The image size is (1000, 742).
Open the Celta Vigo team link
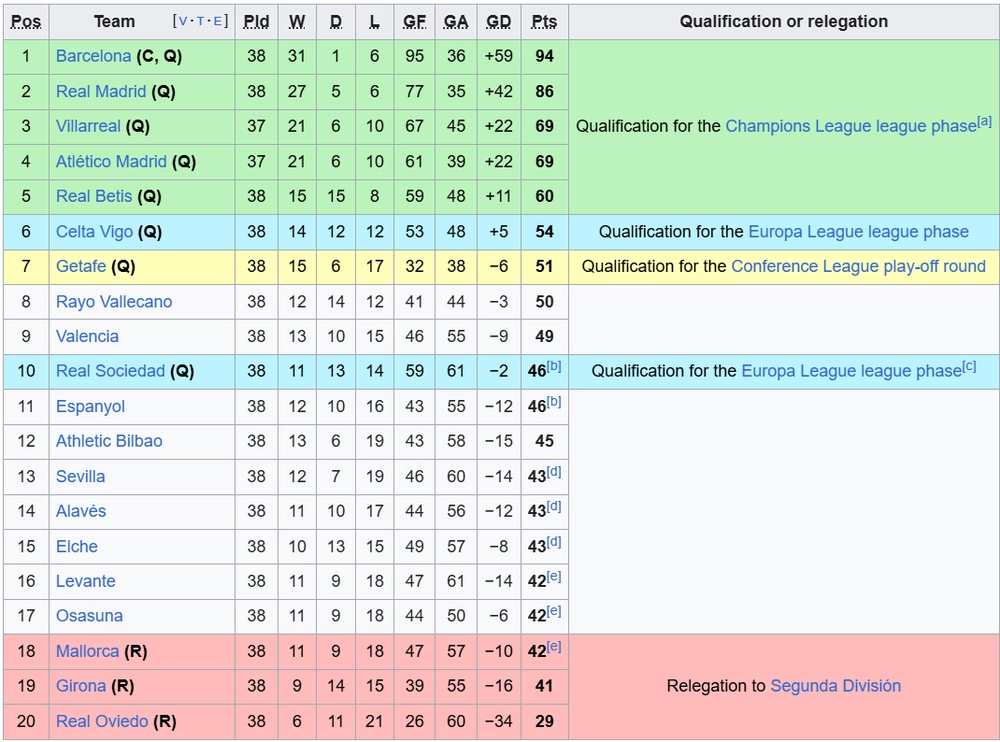click(x=94, y=232)
